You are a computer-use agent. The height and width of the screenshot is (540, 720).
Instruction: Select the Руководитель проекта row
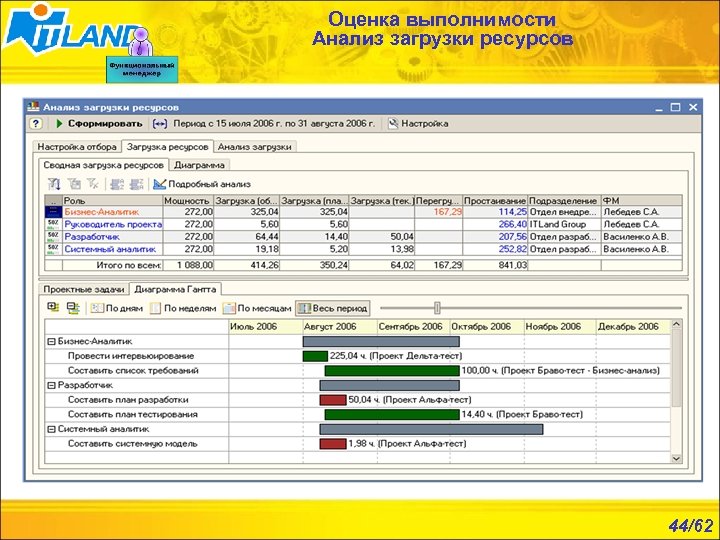coord(363,224)
